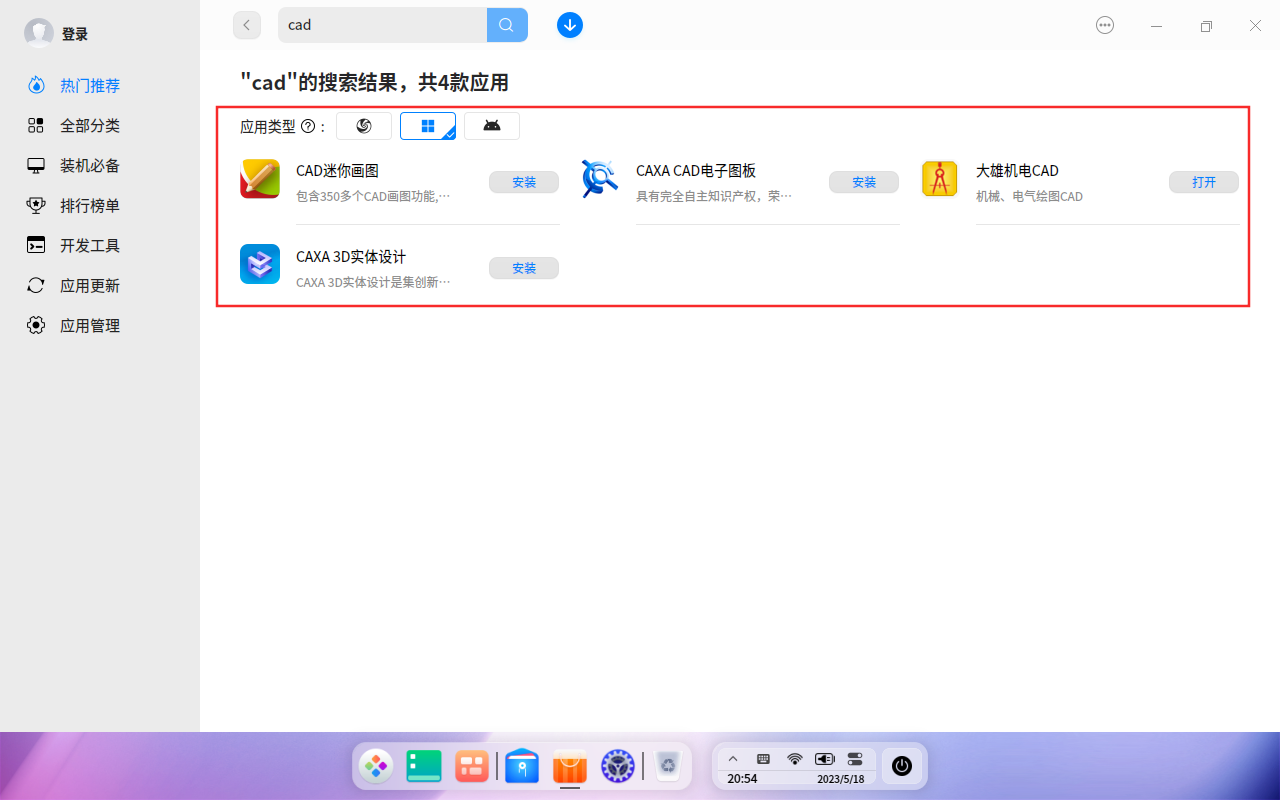Enable the Android application type filter
This screenshot has height=800, width=1280.
click(x=491, y=125)
